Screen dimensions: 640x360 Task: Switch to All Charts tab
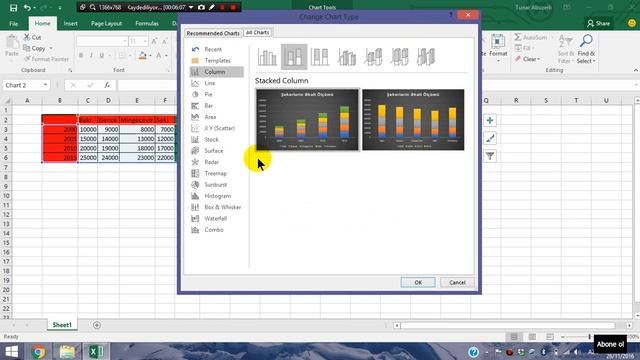click(258, 33)
